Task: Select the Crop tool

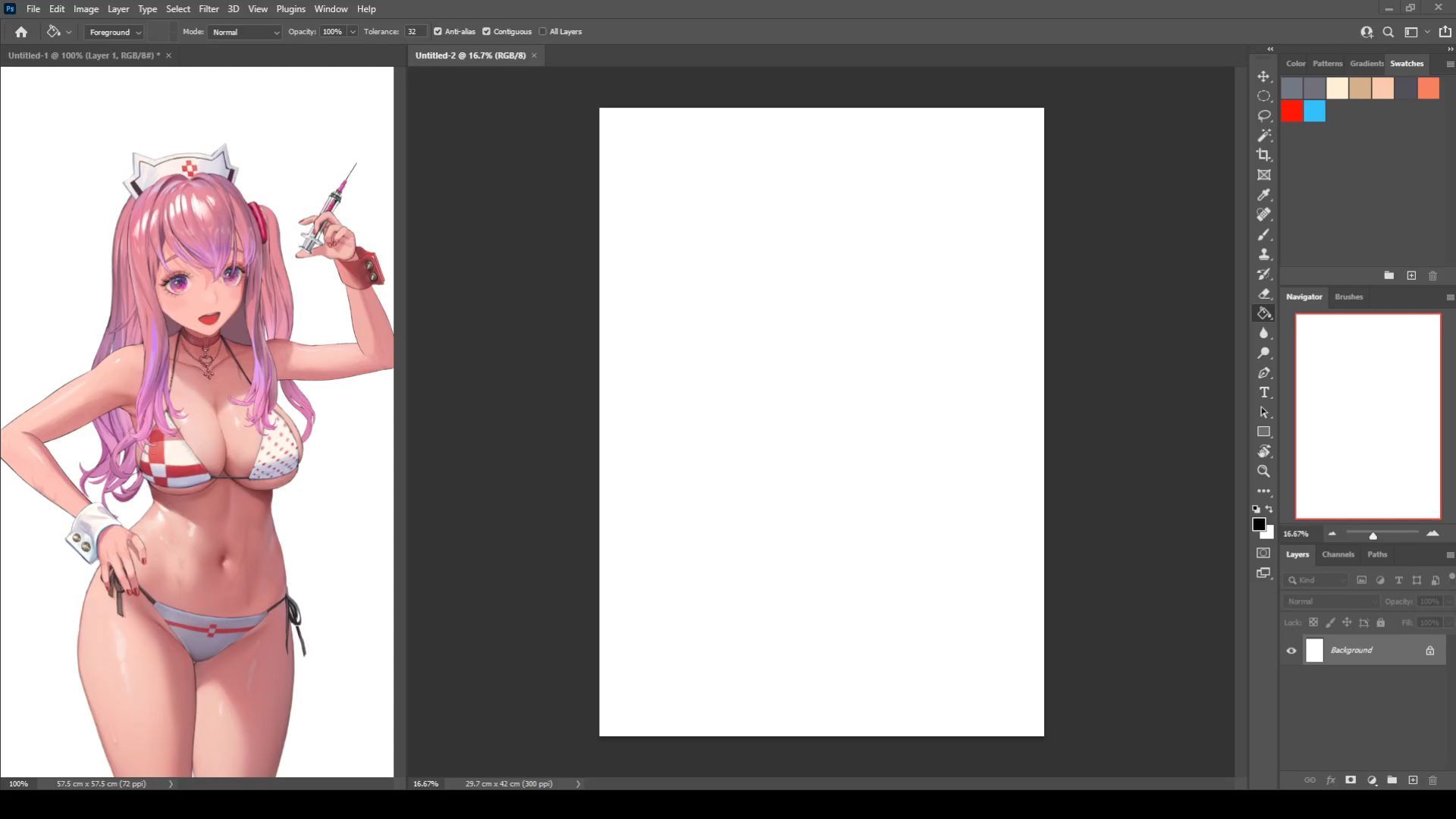Action: (x=1263, y=155)
